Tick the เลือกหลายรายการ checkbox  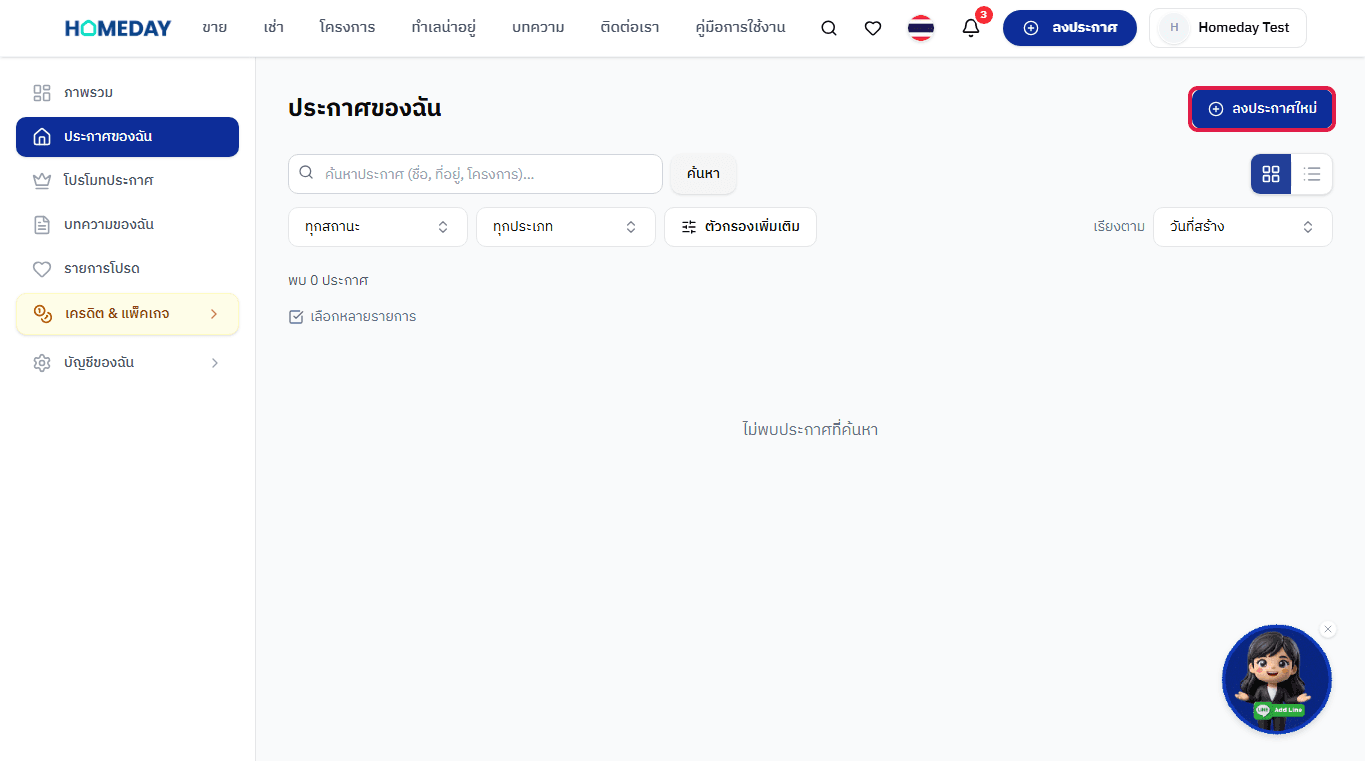tap(296, 317)
